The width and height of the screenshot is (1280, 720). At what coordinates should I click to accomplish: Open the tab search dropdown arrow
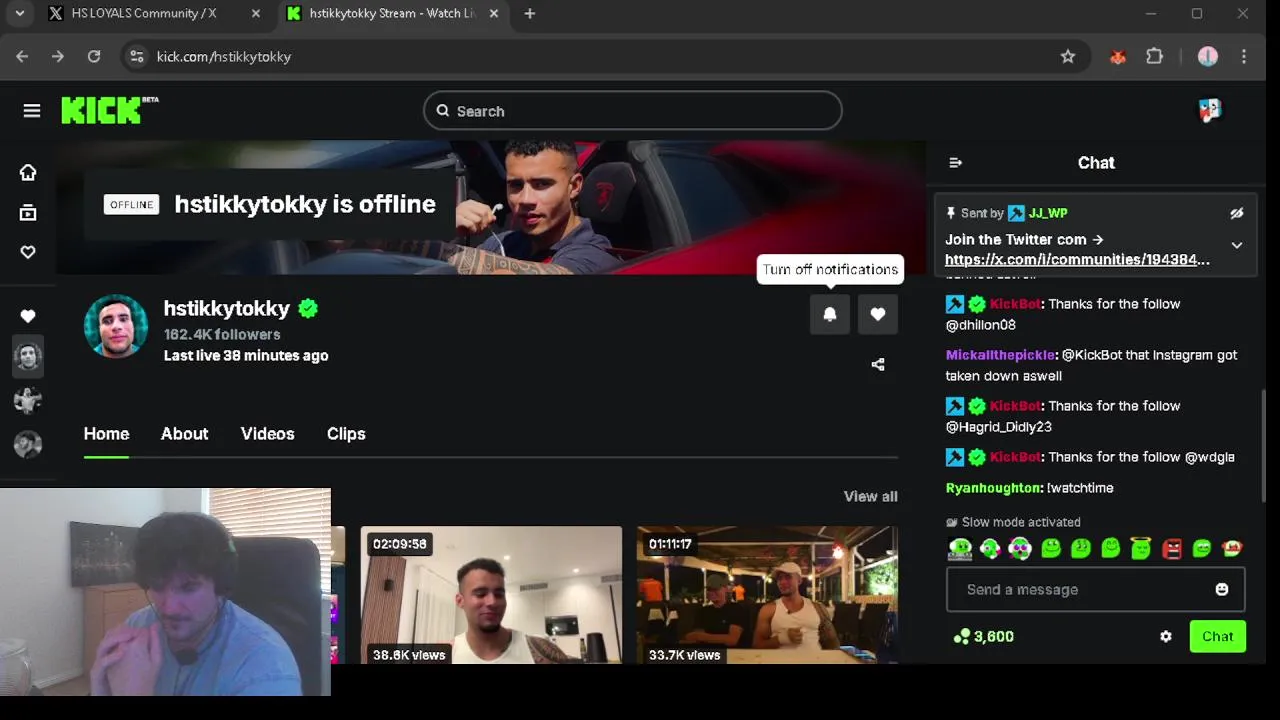(19, 14)
